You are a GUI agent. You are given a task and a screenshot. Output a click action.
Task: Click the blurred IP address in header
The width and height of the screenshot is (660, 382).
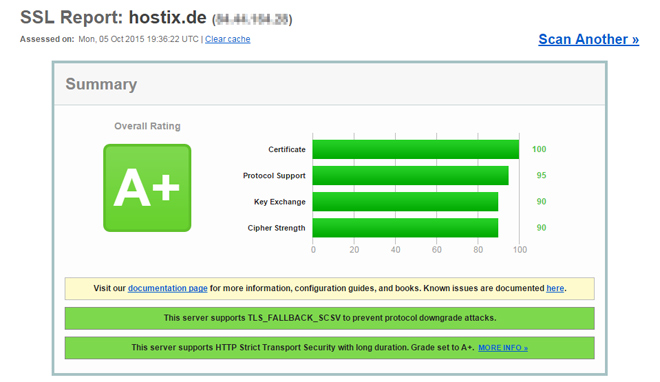pyautogui.click(x=253, y=19)
